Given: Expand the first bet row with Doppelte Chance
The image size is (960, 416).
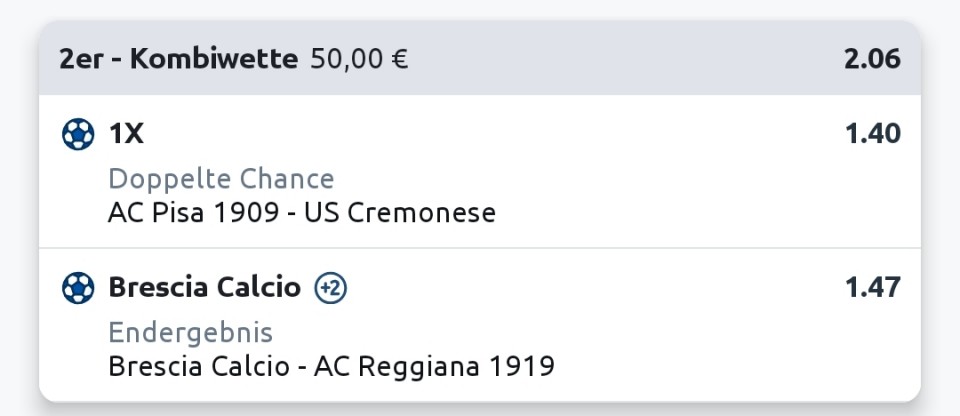Looking at the screenshot, I should 480,172.
